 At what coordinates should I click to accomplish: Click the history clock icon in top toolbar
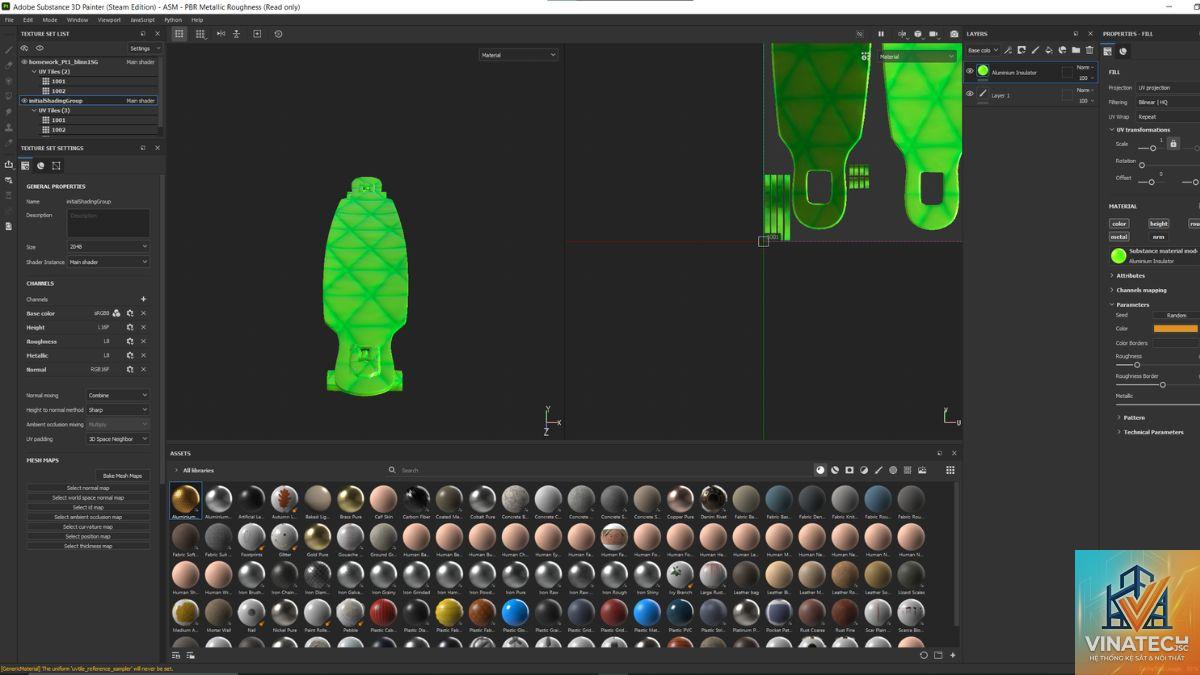pyautogui.click(x=278, y=34)
